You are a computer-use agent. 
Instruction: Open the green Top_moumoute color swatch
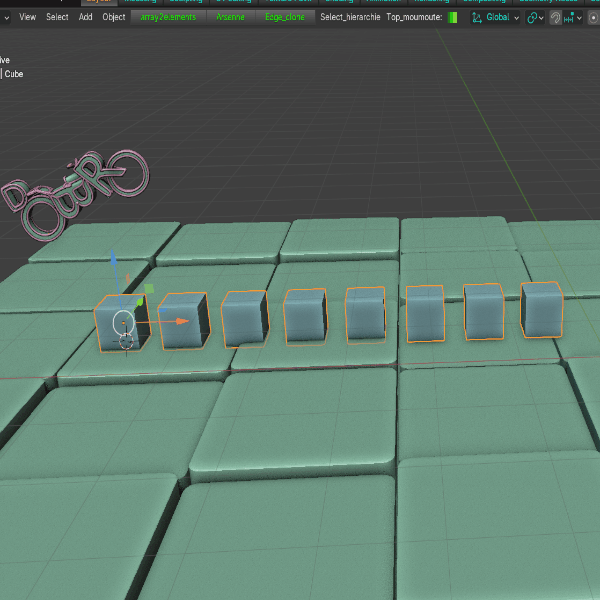[452, 17]
